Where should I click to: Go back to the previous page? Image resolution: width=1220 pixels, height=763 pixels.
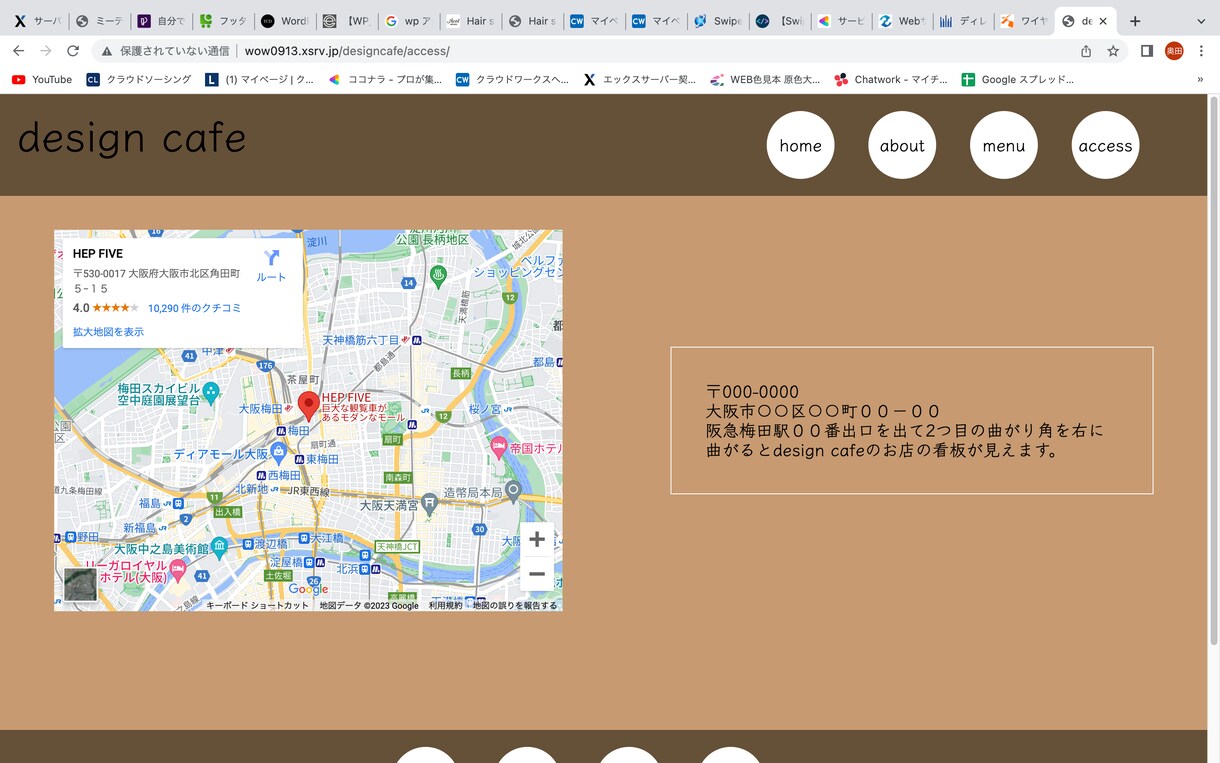tap(18, 51)
